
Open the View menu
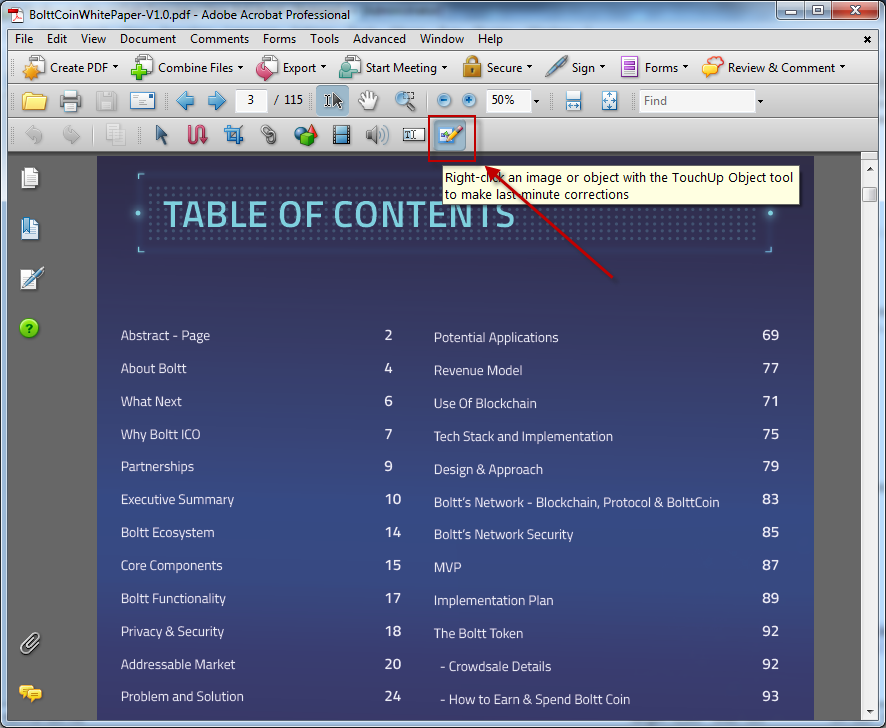pos(93,39)
